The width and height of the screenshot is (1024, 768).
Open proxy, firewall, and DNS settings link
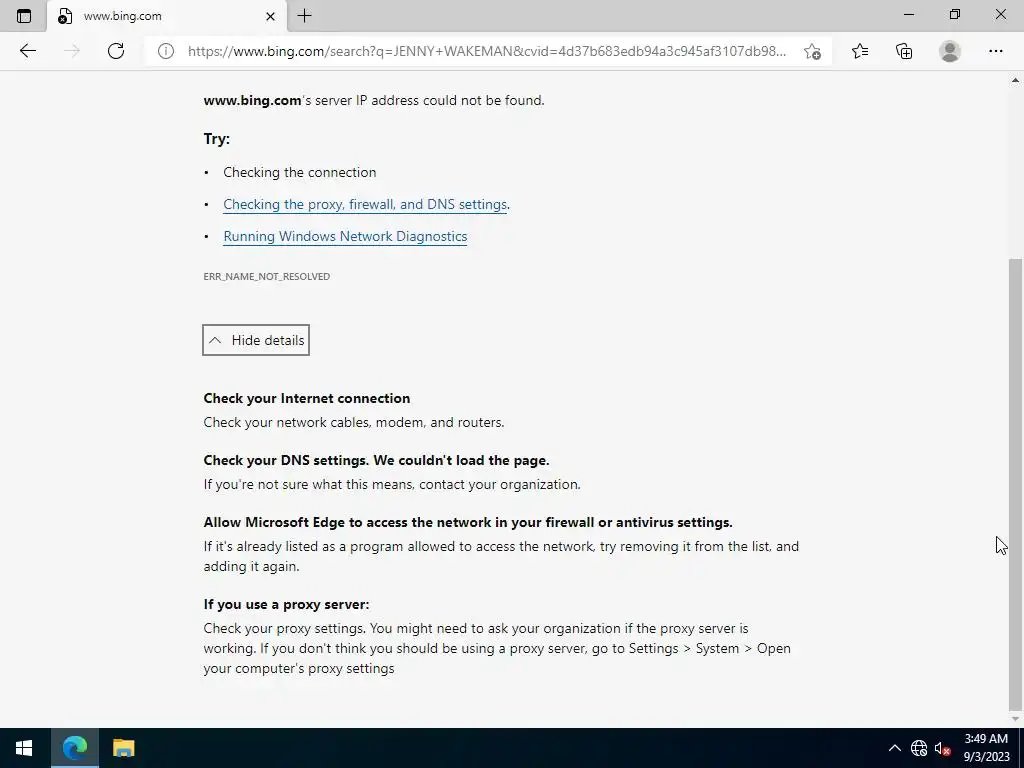tap(365, 204)
